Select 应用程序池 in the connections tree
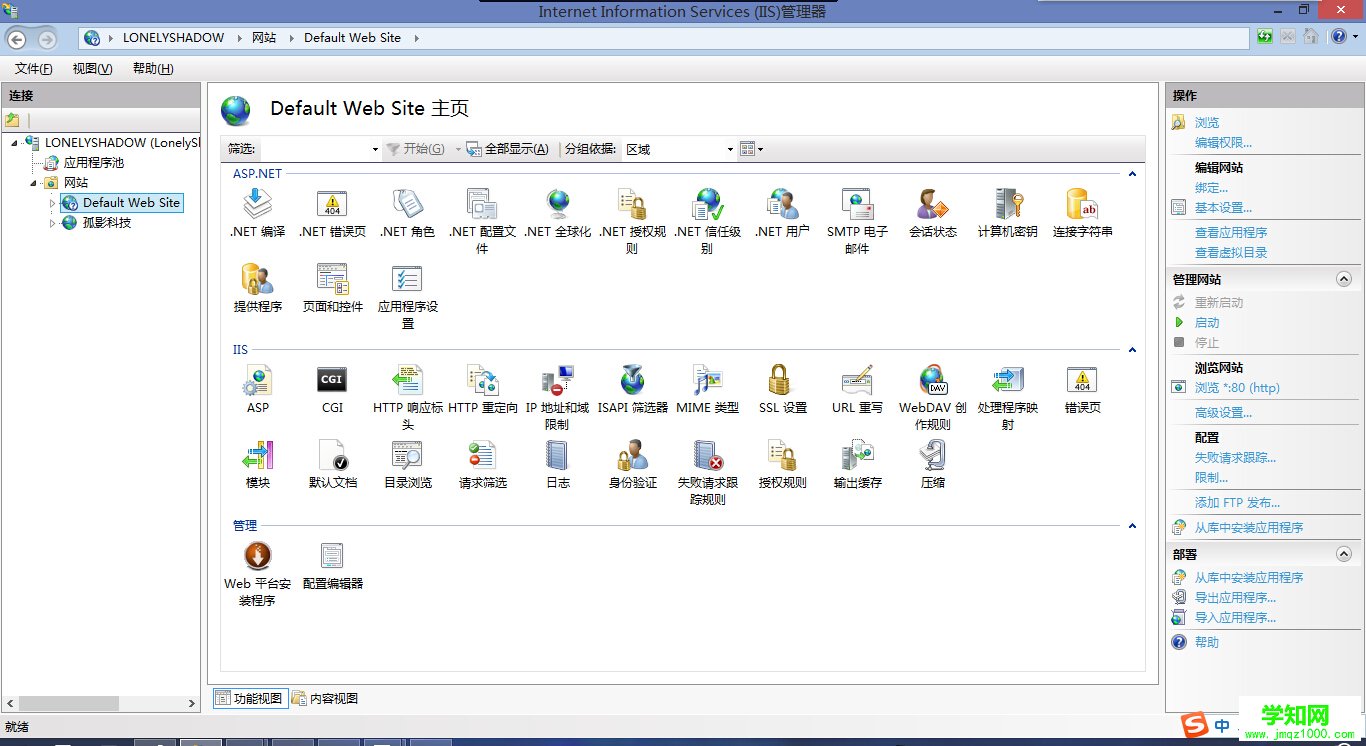This screenshot has height=746, width=1366. click(x=94, y=163)
